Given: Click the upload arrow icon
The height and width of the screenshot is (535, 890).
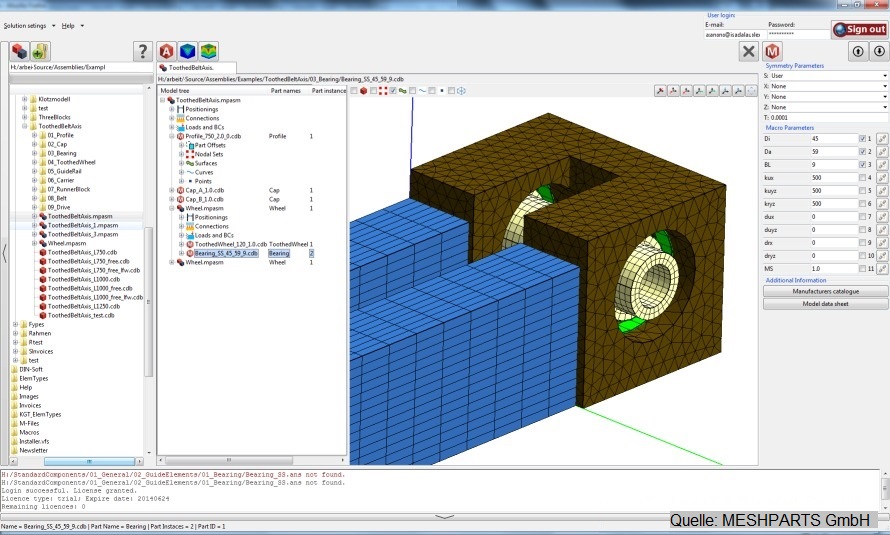Looking at the screenshot, I should click(856, 51).
